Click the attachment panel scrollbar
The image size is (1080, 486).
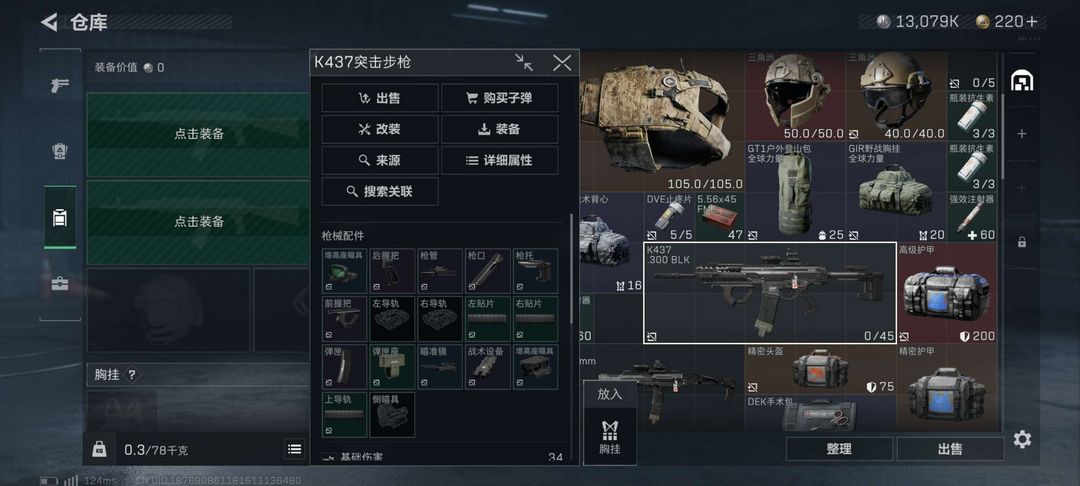(570, 268)
